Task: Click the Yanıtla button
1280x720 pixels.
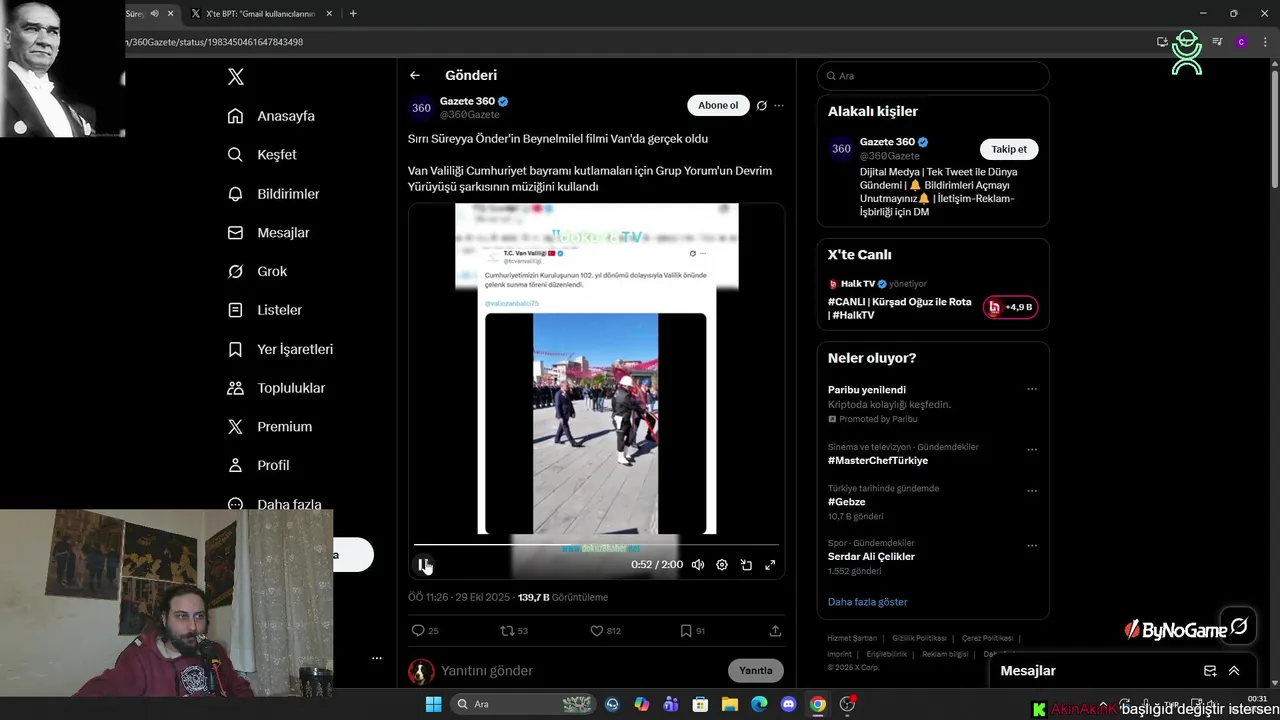Action: coord(756,671)
